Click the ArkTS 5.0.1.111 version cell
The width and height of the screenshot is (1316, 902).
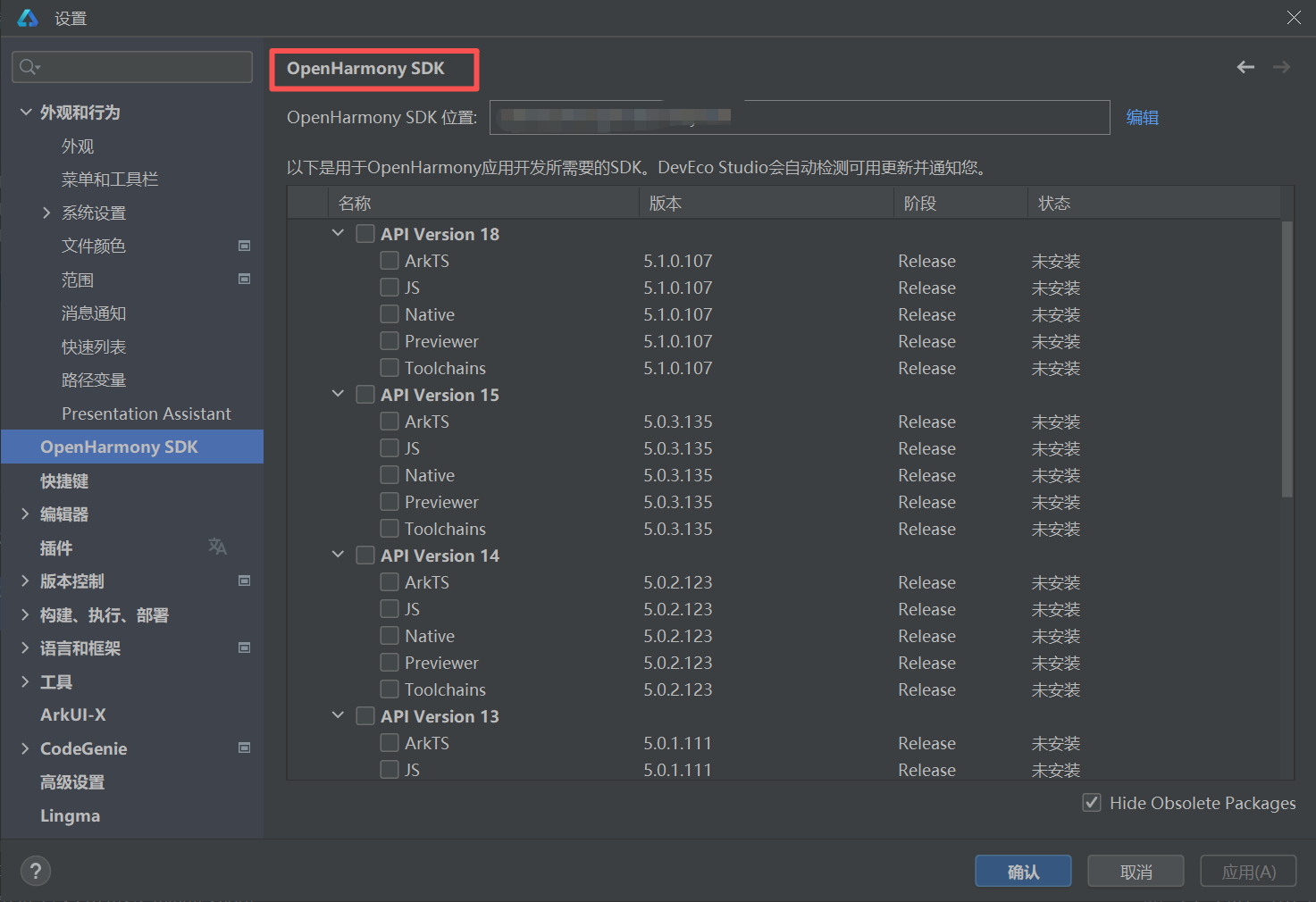(x=678, y=743)
